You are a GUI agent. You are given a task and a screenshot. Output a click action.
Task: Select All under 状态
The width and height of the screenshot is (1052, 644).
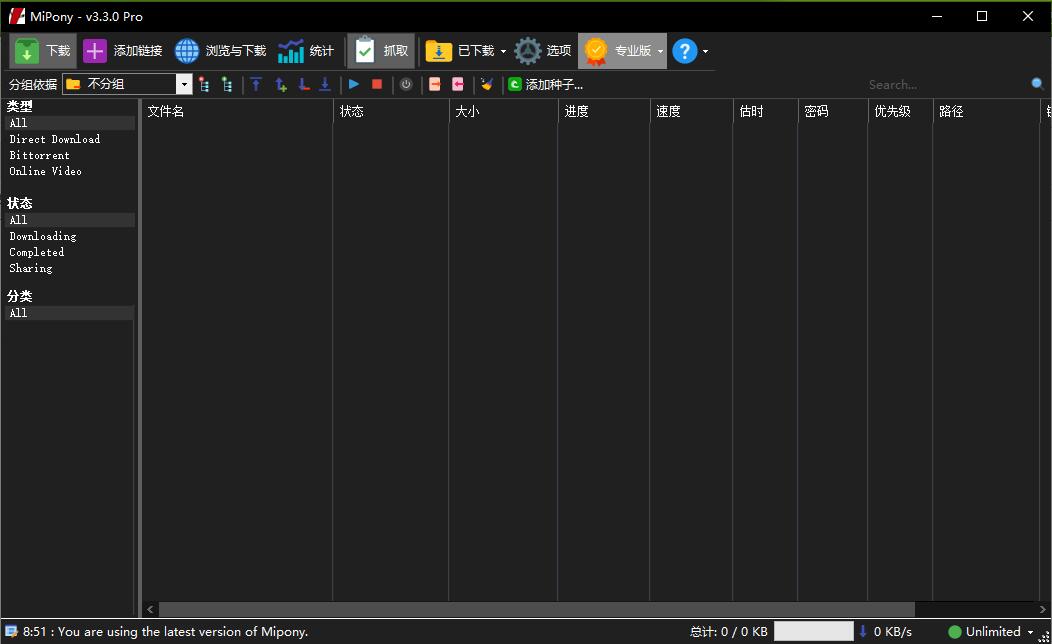(x=70, y=220)
